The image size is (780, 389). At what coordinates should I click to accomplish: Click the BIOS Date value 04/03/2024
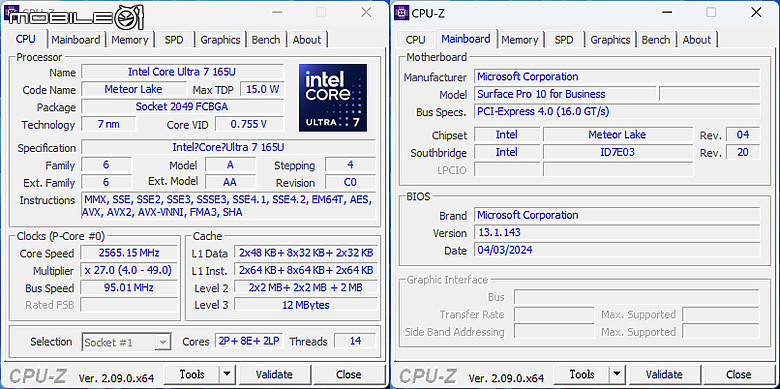[617, 250]
